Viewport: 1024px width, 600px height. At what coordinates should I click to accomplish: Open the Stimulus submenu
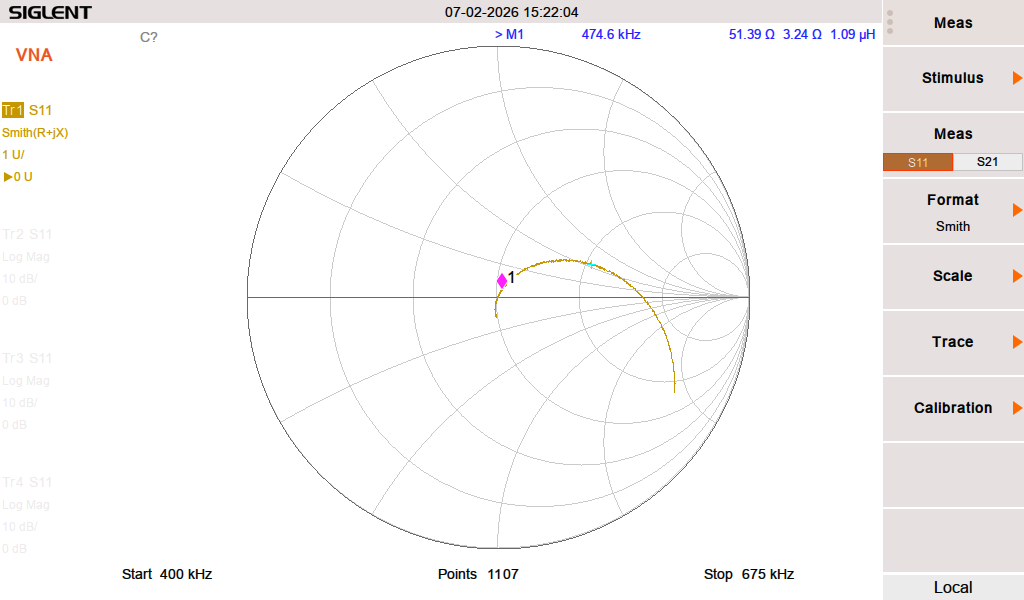point(953,78)
